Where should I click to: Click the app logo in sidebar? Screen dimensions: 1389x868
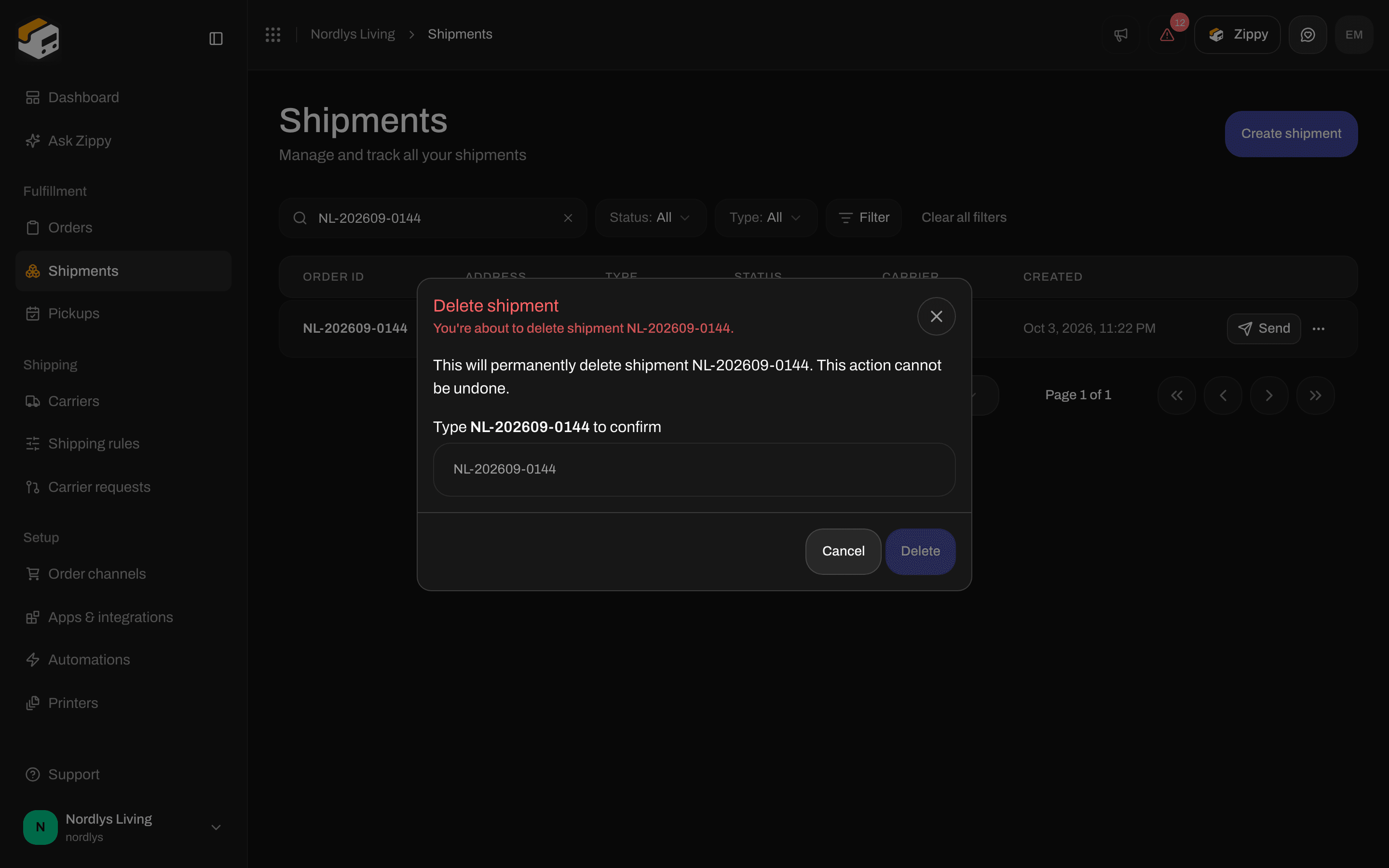39,39
